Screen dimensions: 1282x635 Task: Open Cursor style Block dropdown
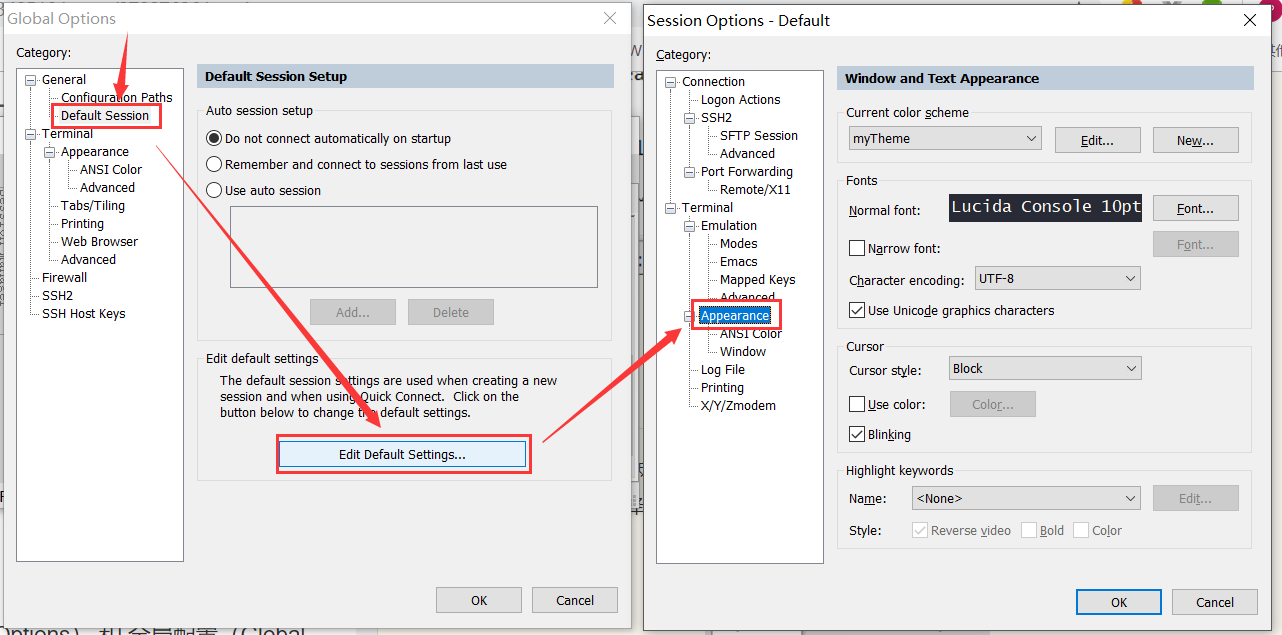pos(1045,369)
